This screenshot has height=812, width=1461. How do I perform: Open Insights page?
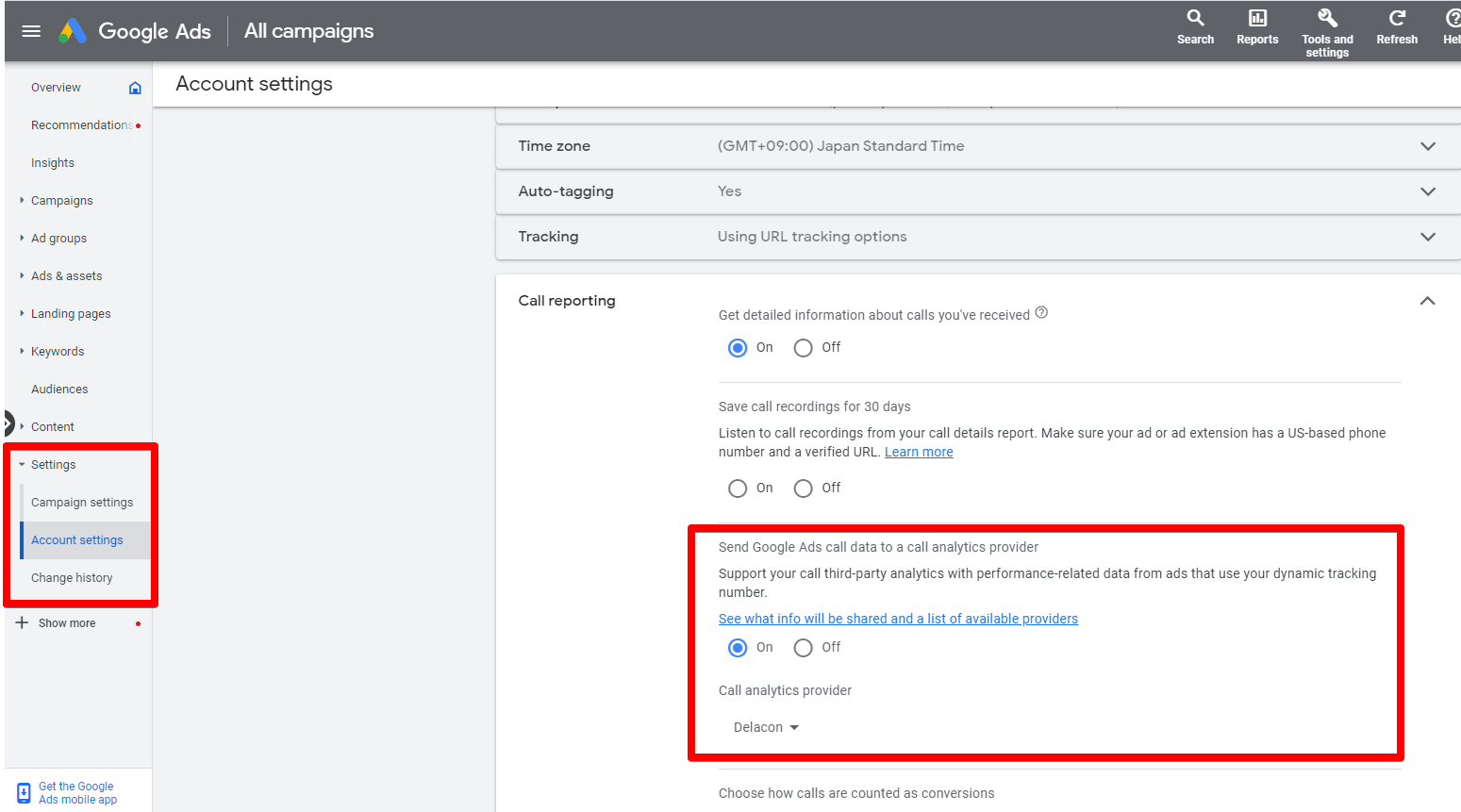53,163
